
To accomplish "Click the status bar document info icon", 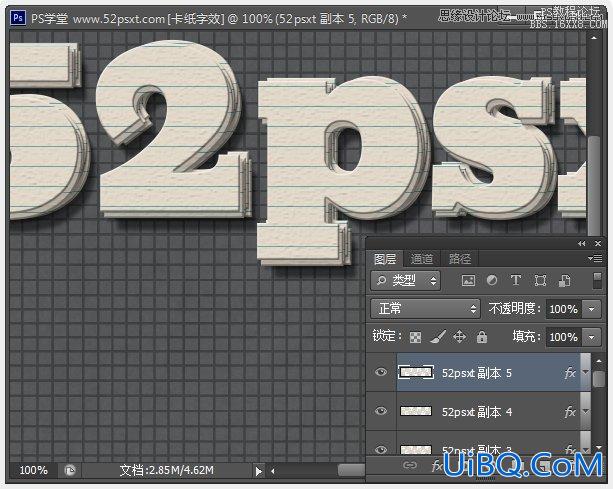I will [x=70, y=470].
